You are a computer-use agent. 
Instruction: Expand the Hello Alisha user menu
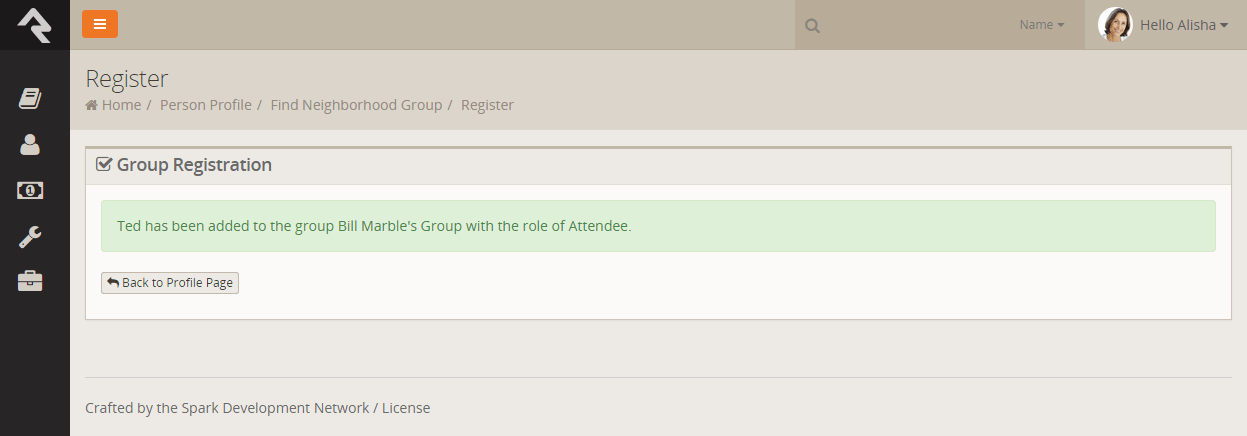[x=1184, y=25]
